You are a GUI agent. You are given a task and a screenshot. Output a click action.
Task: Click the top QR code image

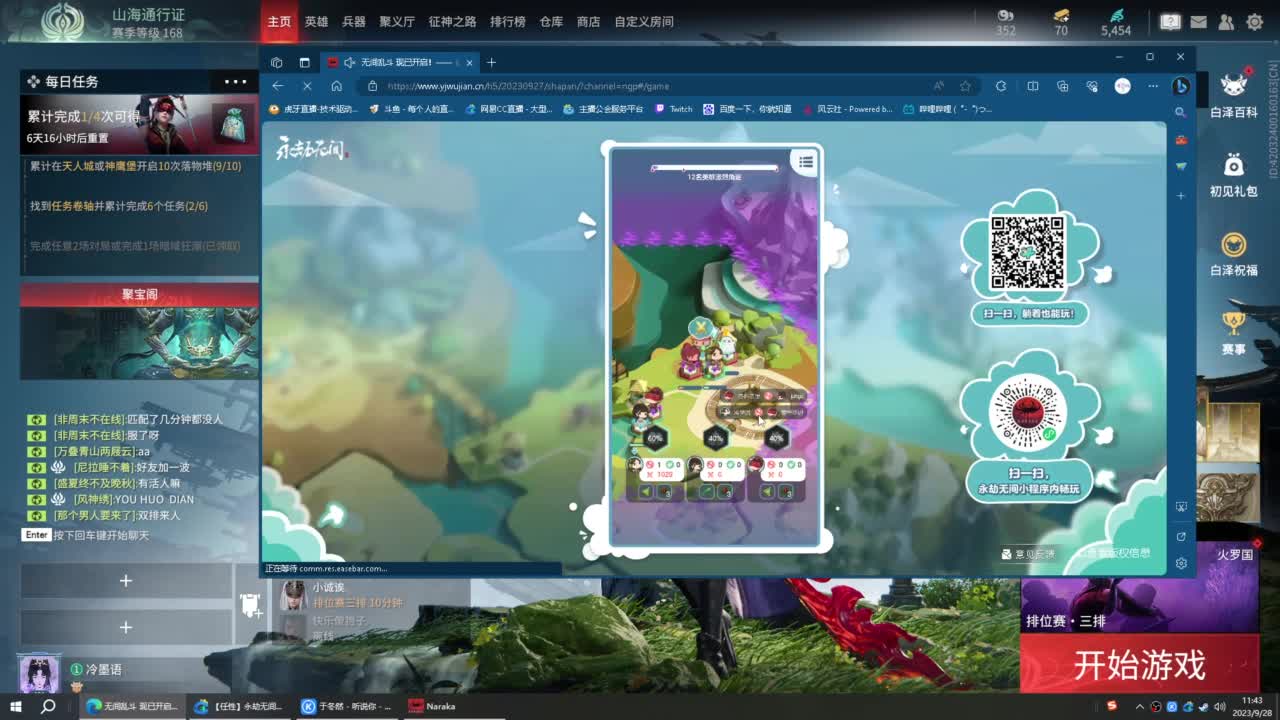tap(1027, 253)
